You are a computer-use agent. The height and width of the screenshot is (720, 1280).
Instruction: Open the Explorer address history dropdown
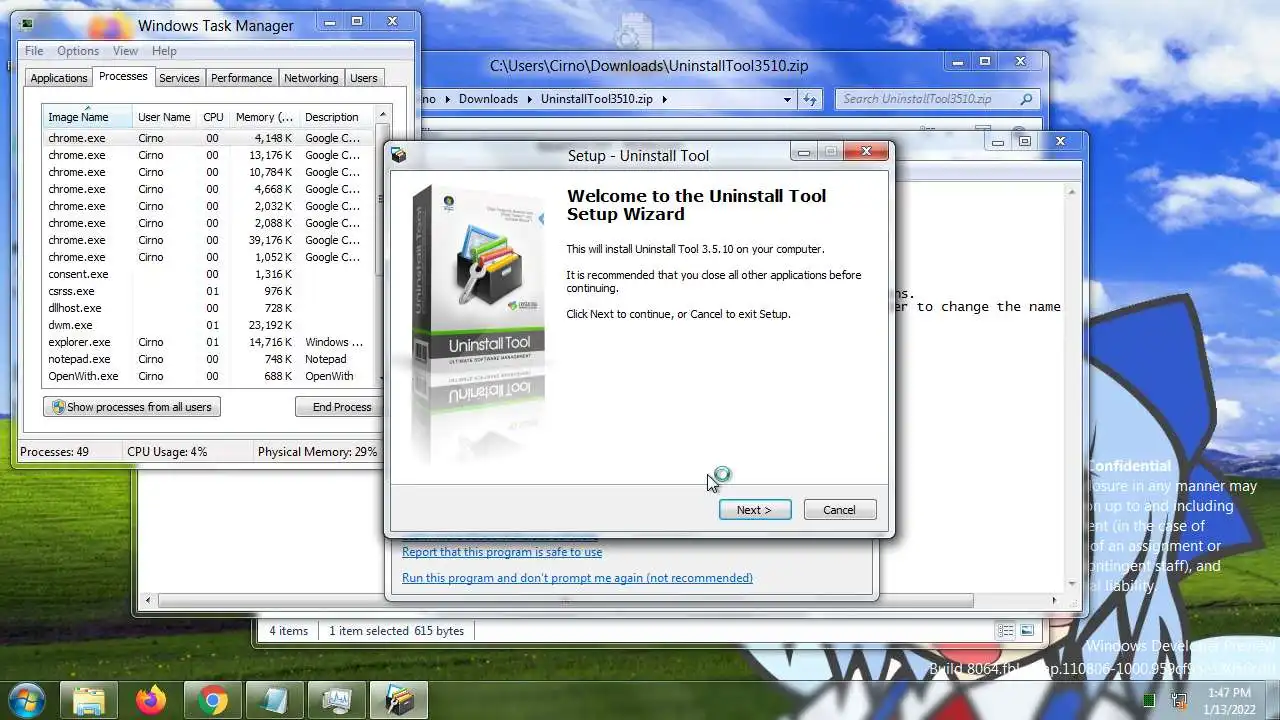pos(787,99)
